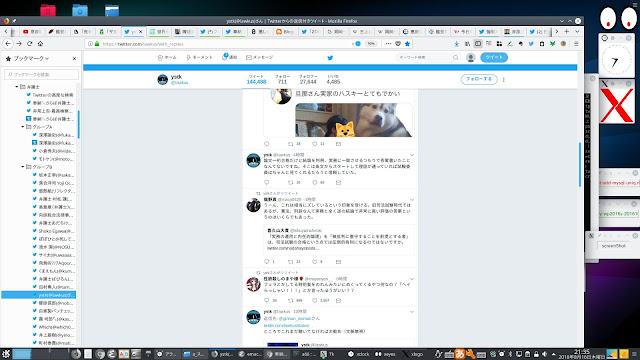Image resolution: width=640 pixels, height=360 pixels.
Task: Close the active Twitter tab
Action: coord(141,31)
